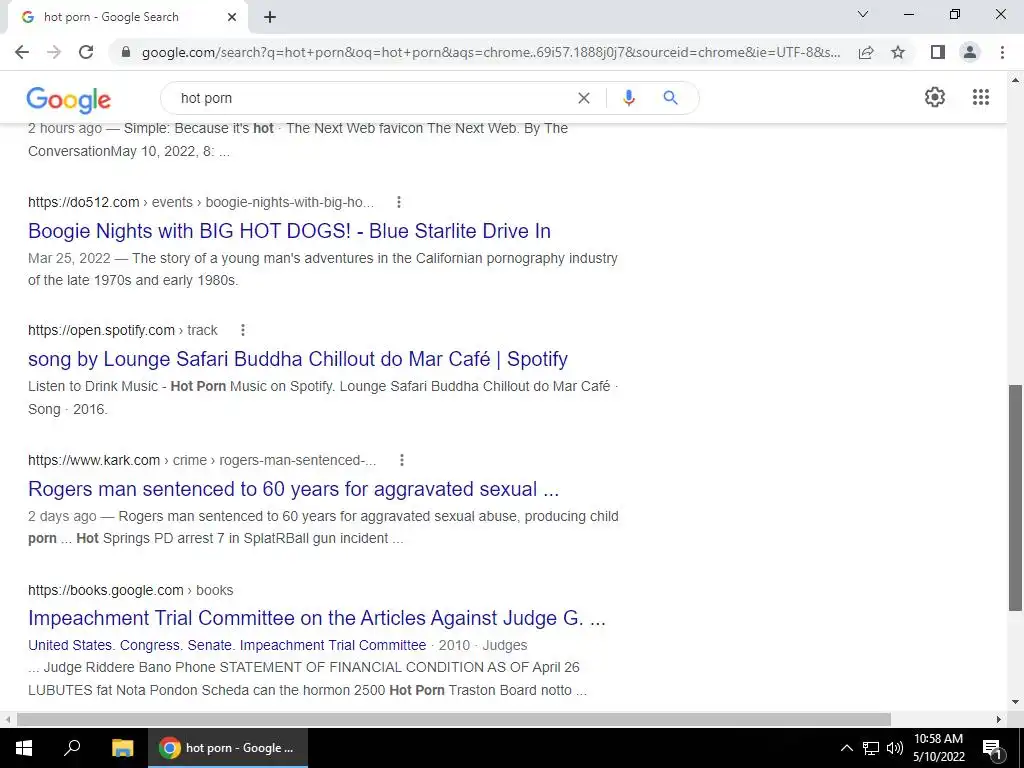Click the address bar URL

[x=491, y=52]
